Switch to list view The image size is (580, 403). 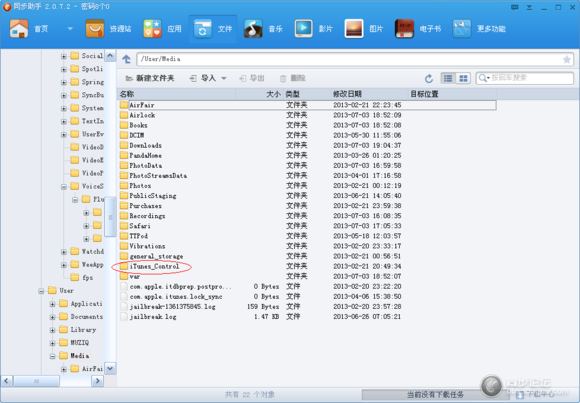(448, 78)
